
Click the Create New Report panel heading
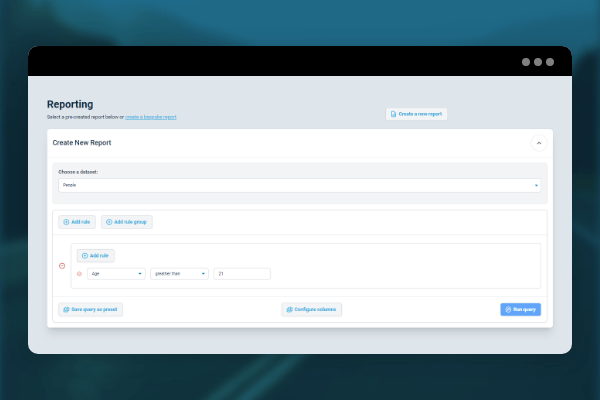[x=82, y=143]
